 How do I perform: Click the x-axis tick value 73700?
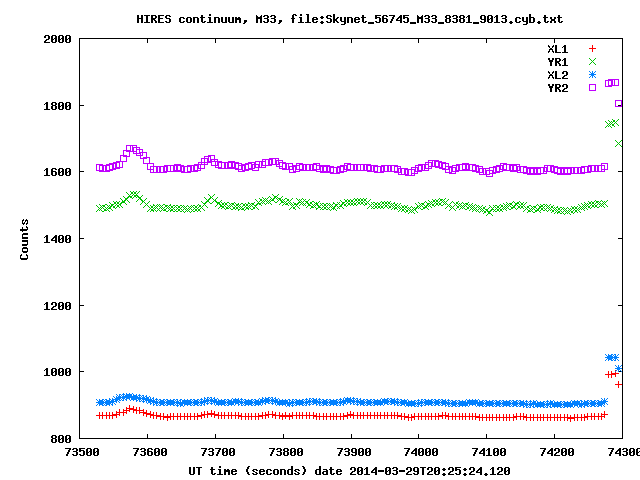click(218, 452)
